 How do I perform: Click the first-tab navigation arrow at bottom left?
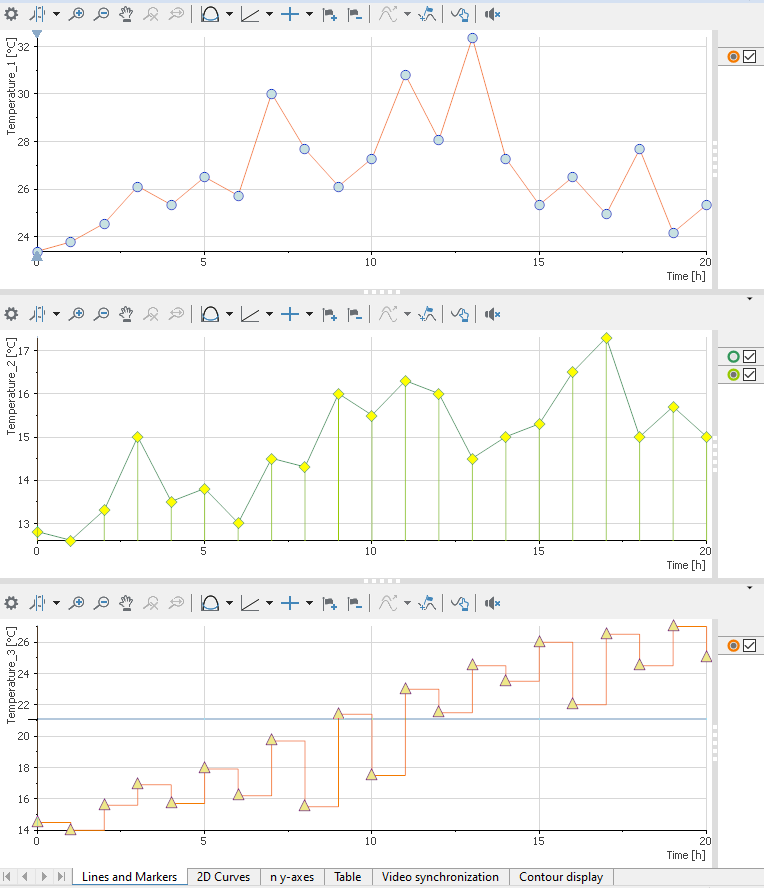11,877
